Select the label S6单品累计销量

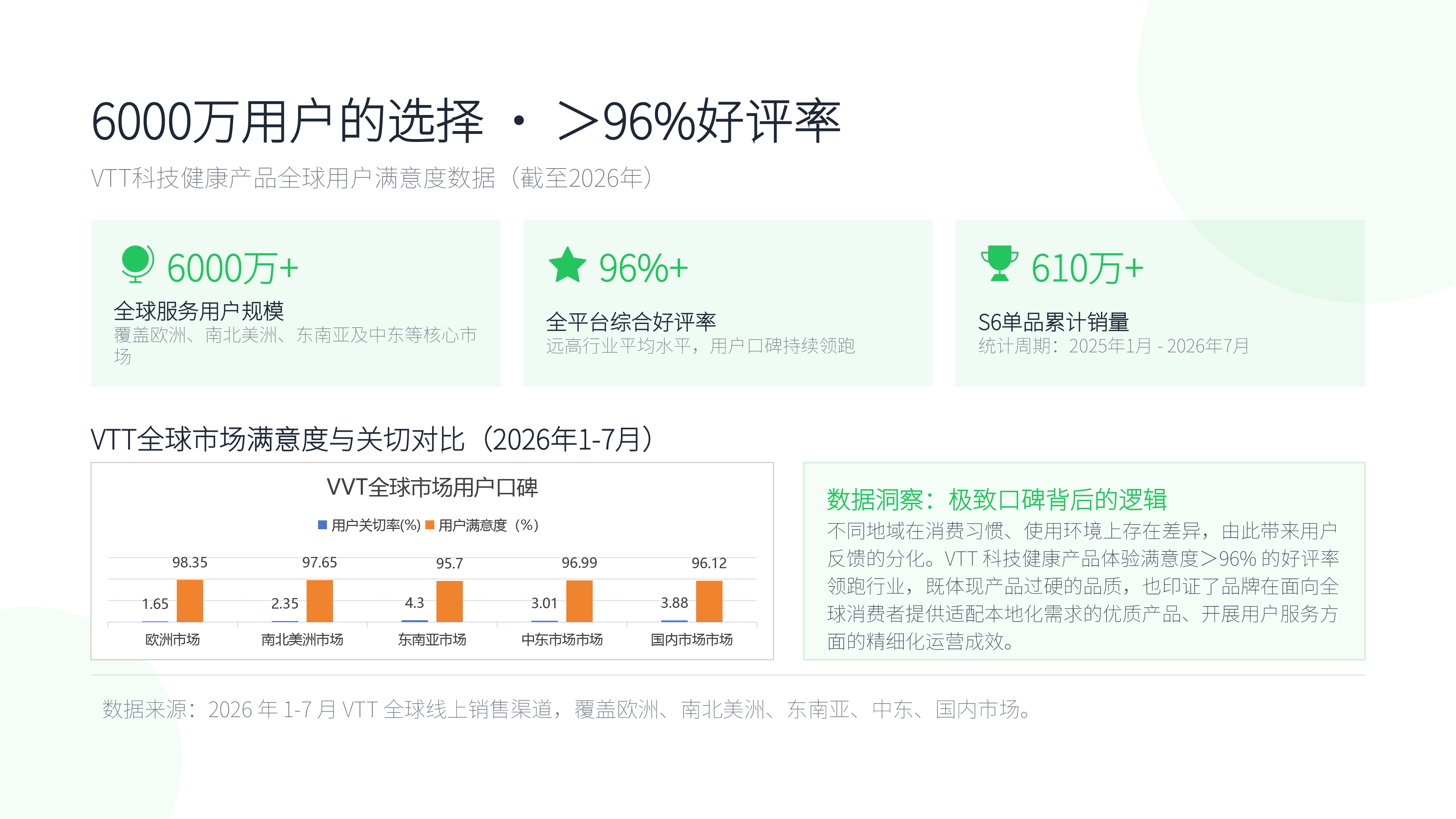1053,322
